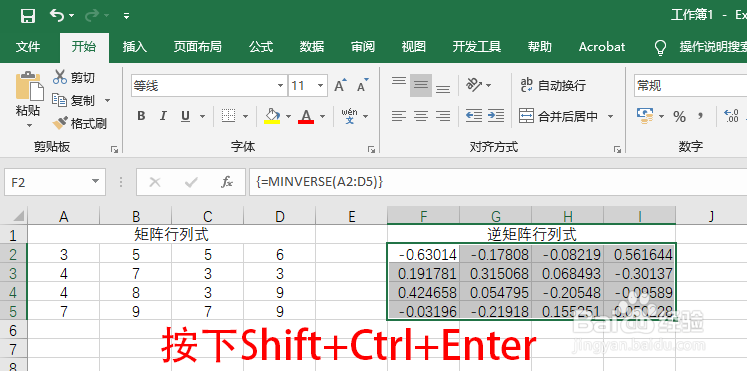Viewport: 747px width, 371px height.
Task: Open the number format 常规 combo box
Action: pyautogui.click(x=690, y=86)
